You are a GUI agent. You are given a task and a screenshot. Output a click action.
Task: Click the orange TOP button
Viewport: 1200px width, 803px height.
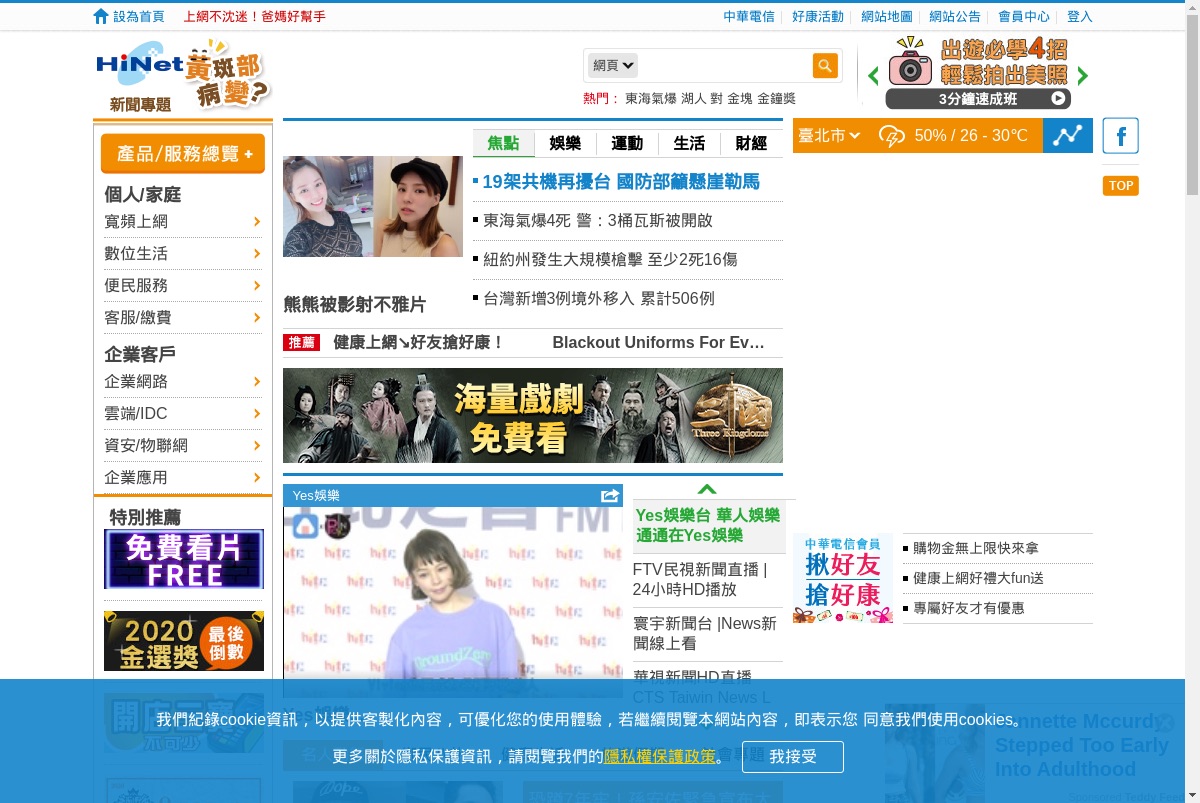tap(1121, 185)
